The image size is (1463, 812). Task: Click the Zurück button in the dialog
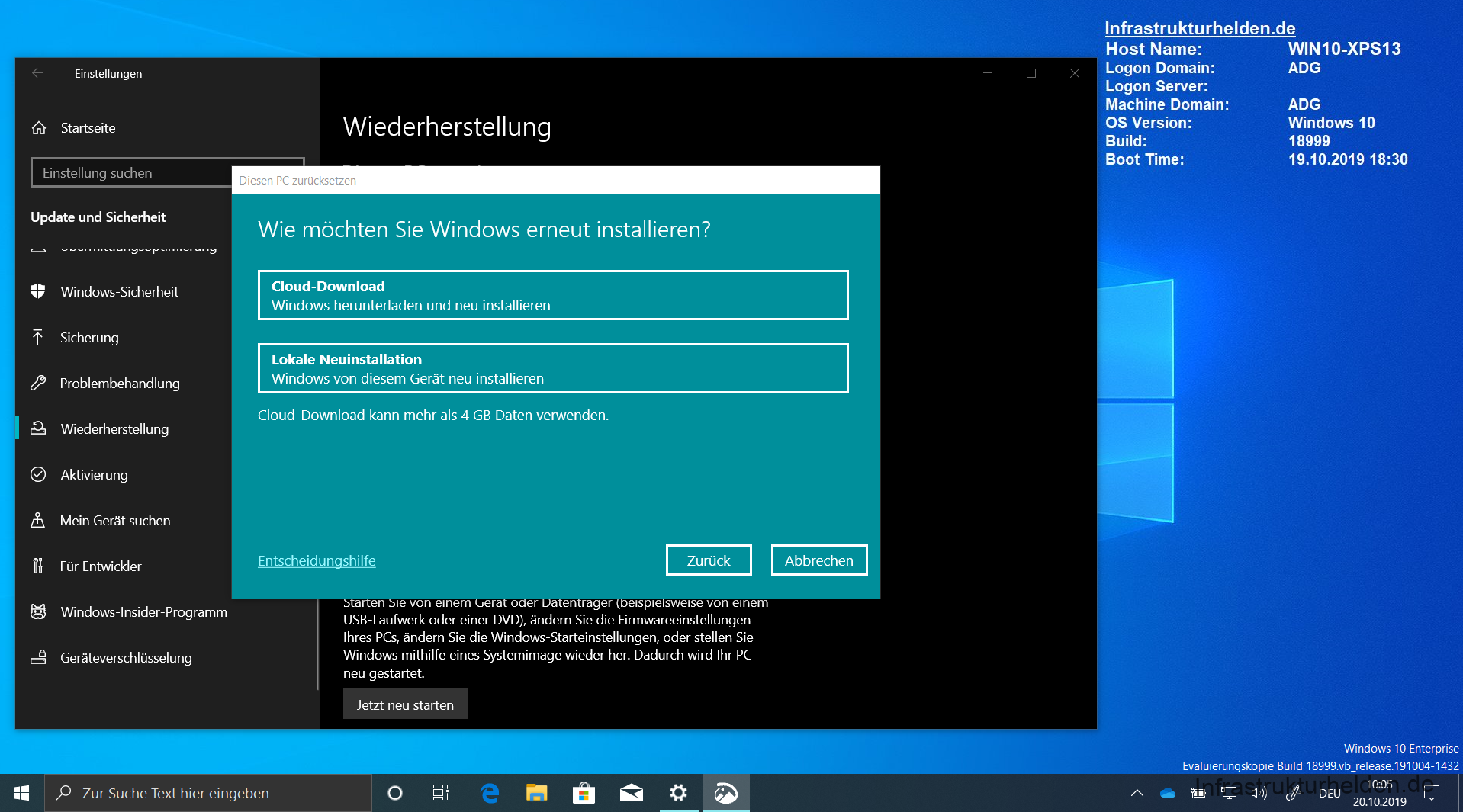click(709, 560)
